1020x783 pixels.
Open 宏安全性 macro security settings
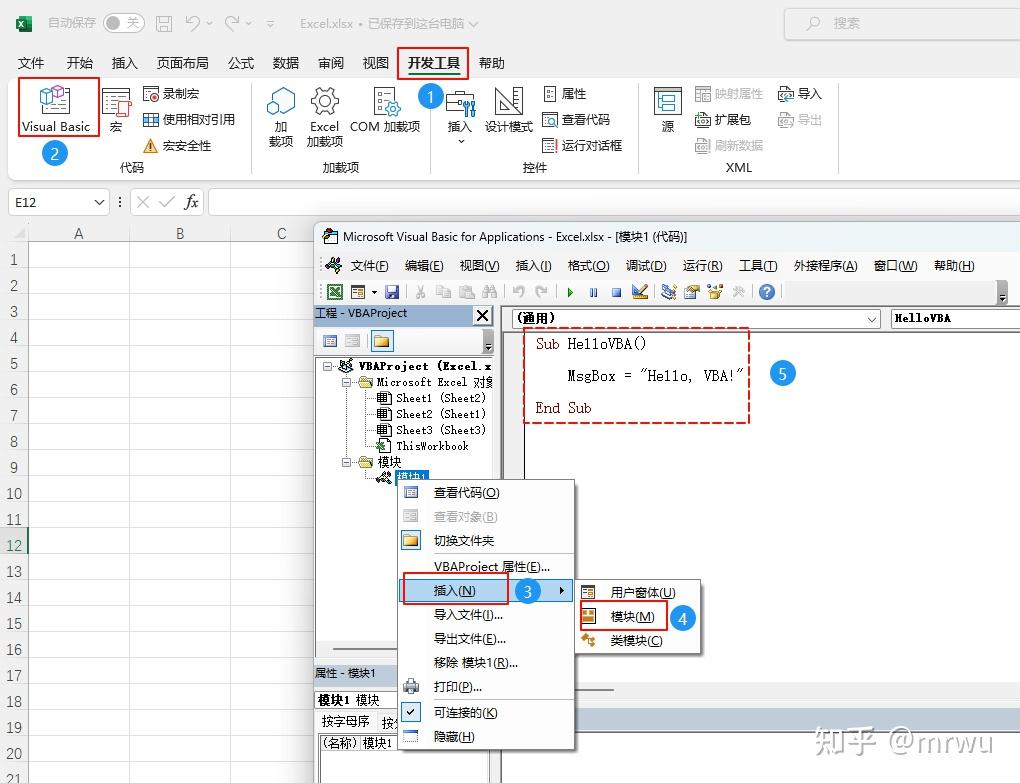coord(151,144)
